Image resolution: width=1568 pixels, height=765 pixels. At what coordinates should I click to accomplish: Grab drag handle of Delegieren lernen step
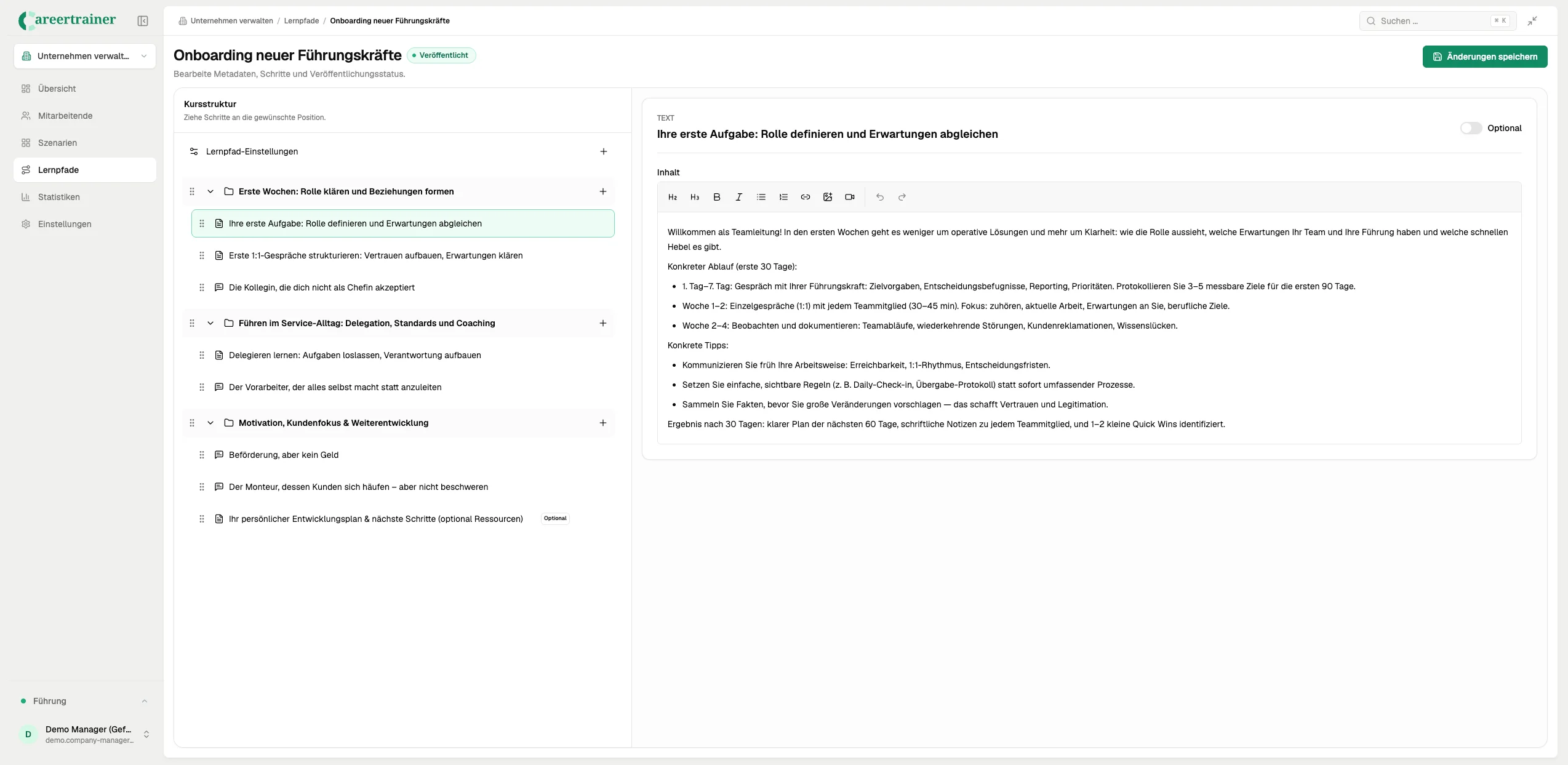click(202, 355)
